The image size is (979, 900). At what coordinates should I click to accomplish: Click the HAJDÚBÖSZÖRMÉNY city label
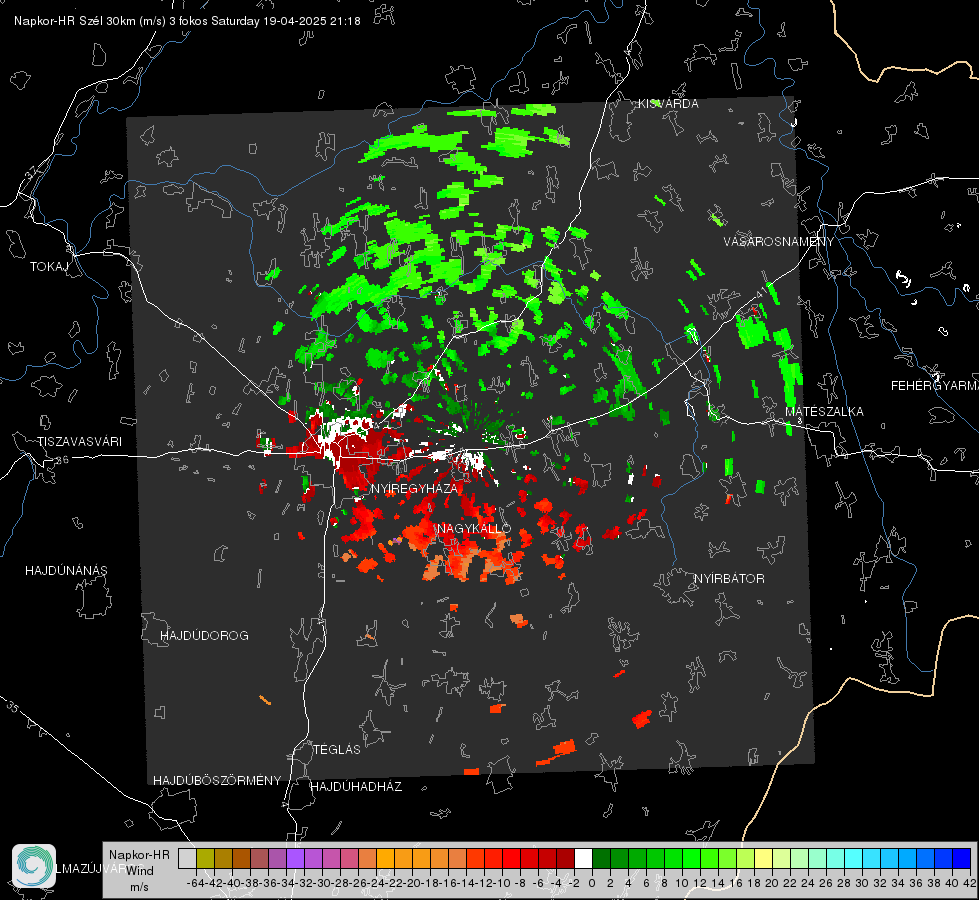tap(217, 780)
